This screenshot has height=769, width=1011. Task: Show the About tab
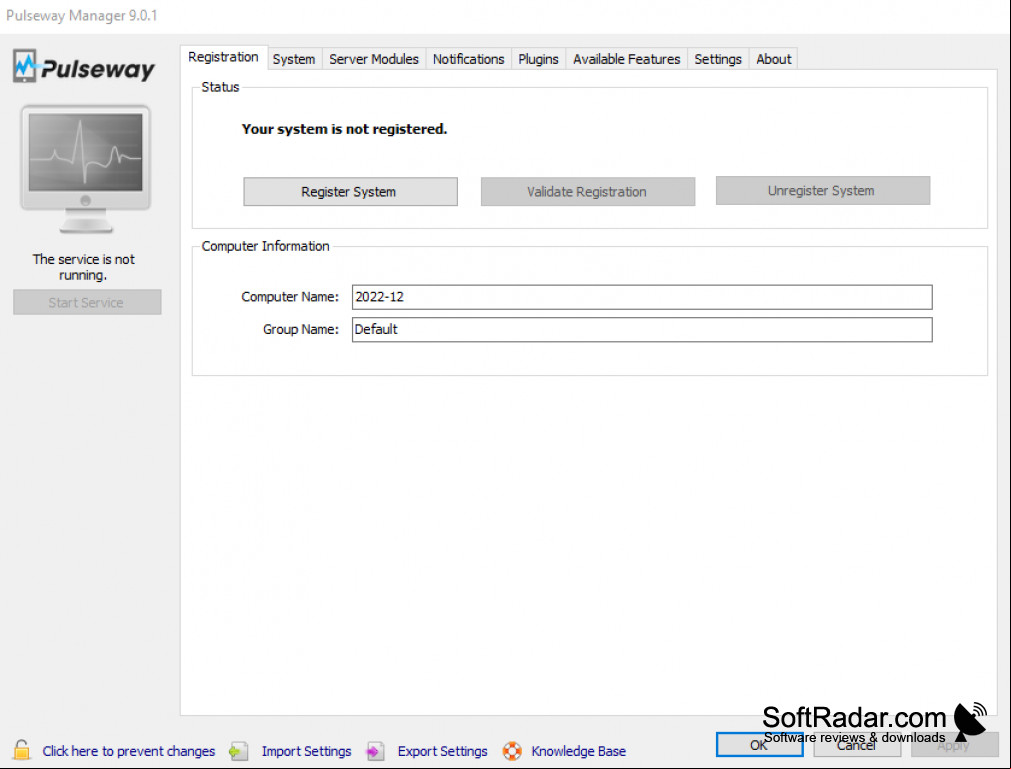point(774,59)
